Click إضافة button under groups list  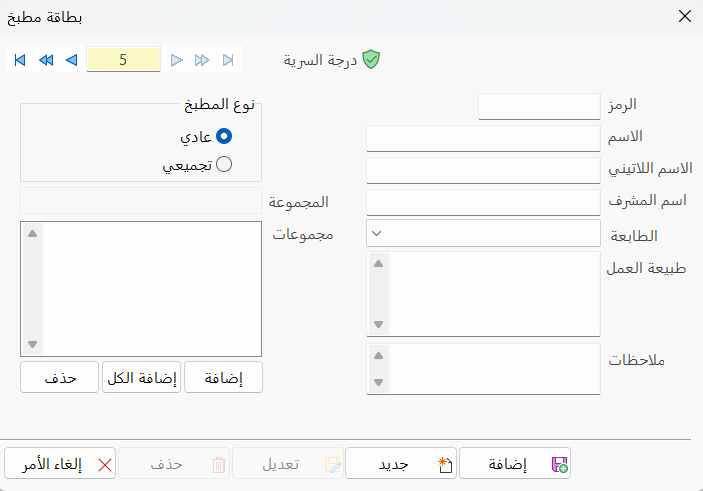click(x=223, y=378)
